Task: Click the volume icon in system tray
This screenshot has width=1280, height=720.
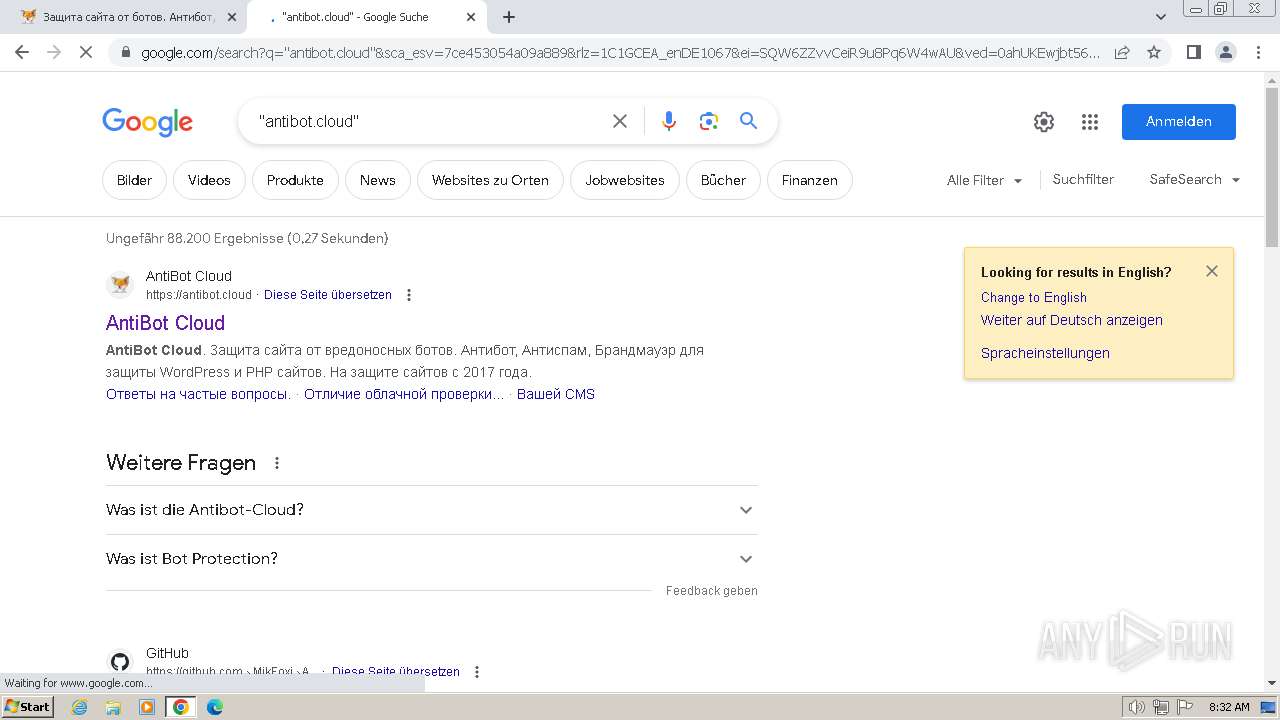Action: (1136, 707)
